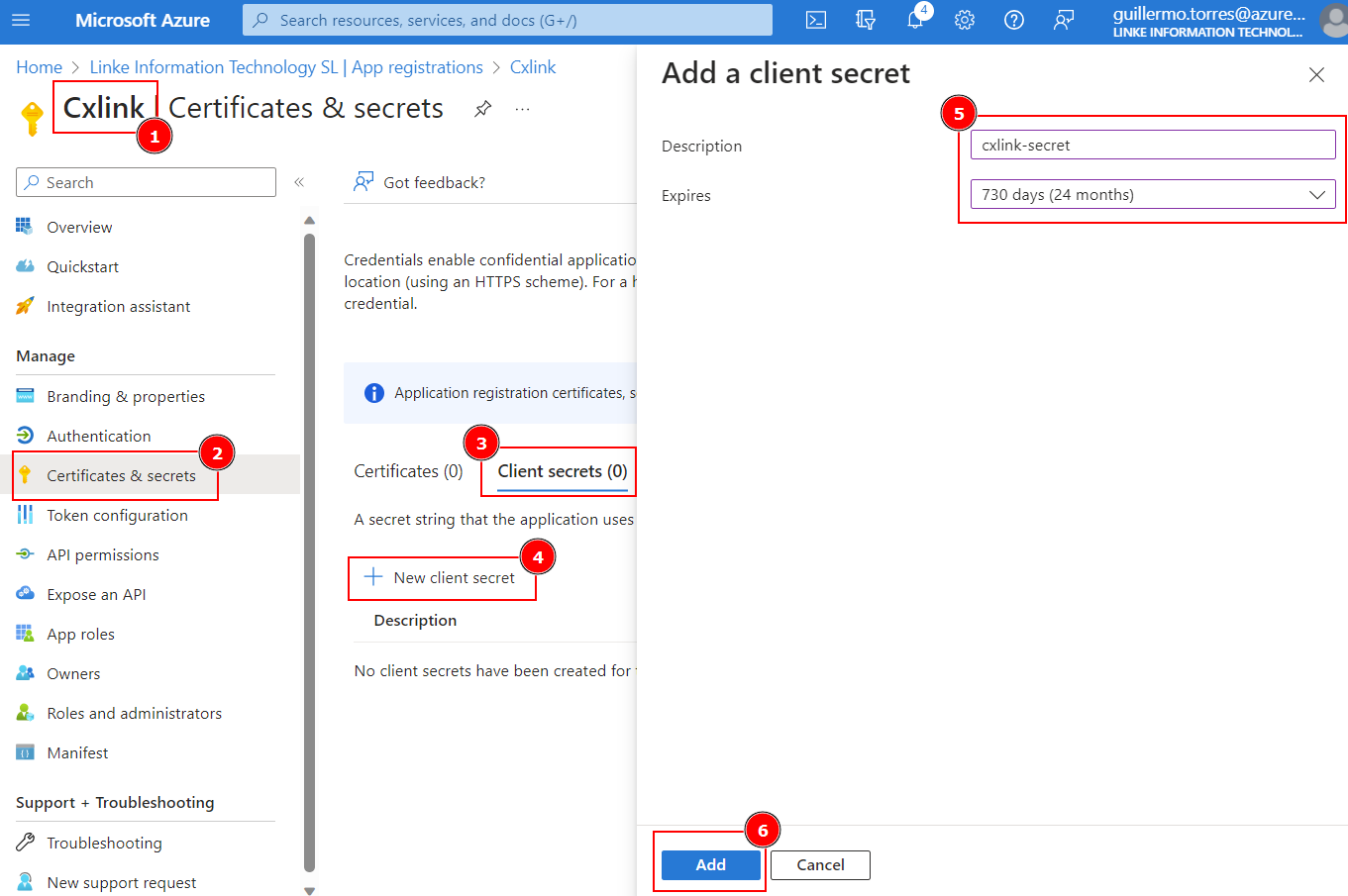Screen dimensions: 1348x896
Task: Open API permissions menu item
Action: coord(103,554)
